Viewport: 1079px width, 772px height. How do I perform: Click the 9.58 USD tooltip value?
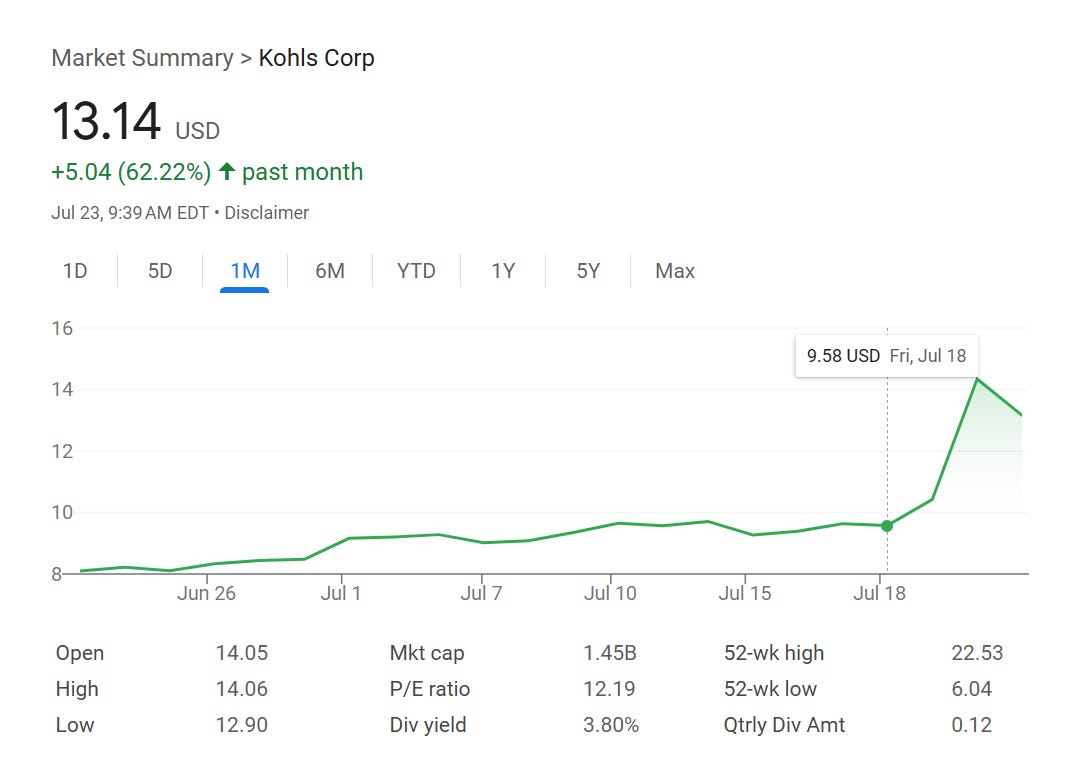(843, 356)
